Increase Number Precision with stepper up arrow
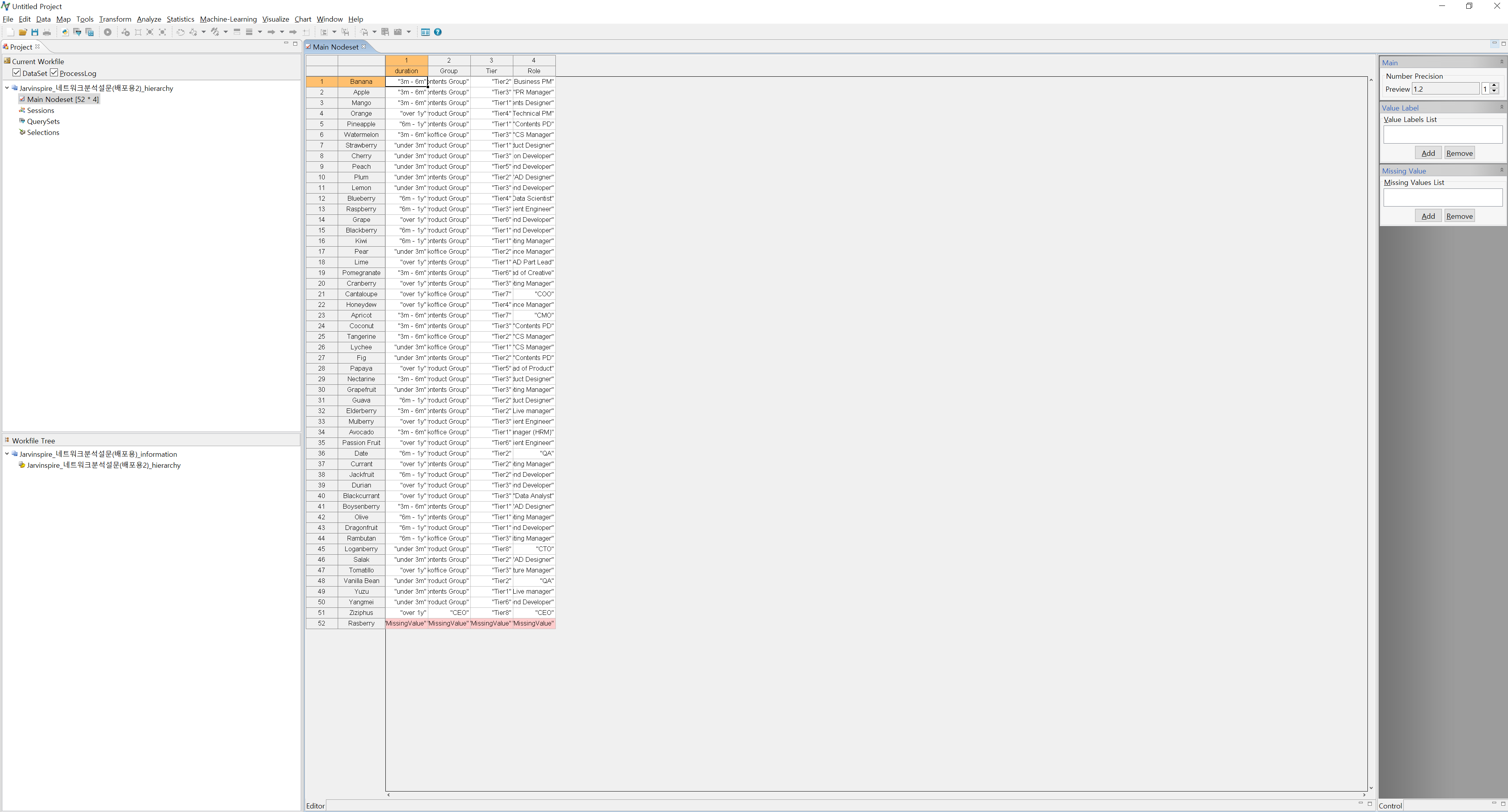 point(1494,86)
